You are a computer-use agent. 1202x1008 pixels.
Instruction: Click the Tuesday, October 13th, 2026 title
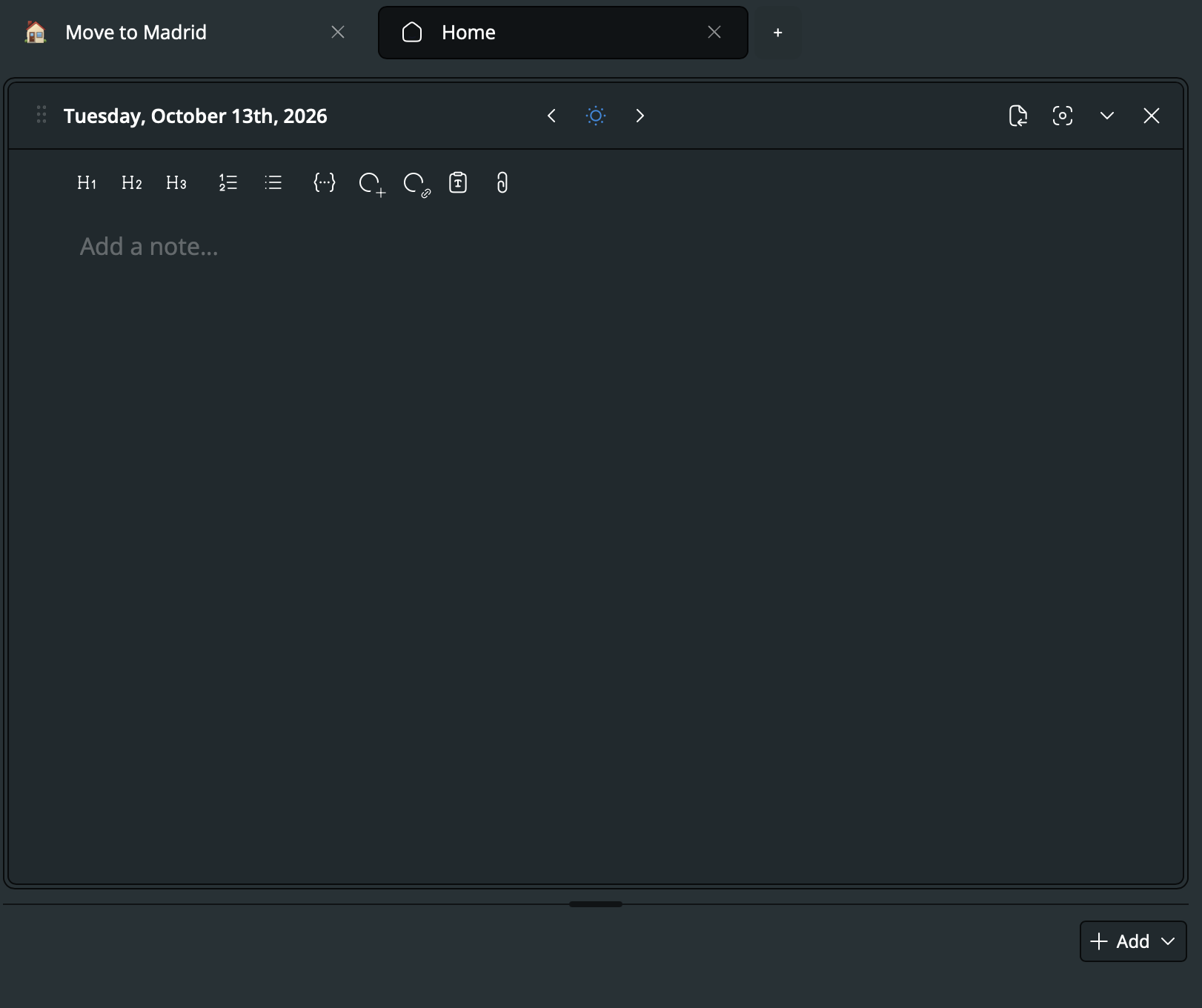[196, 116]
